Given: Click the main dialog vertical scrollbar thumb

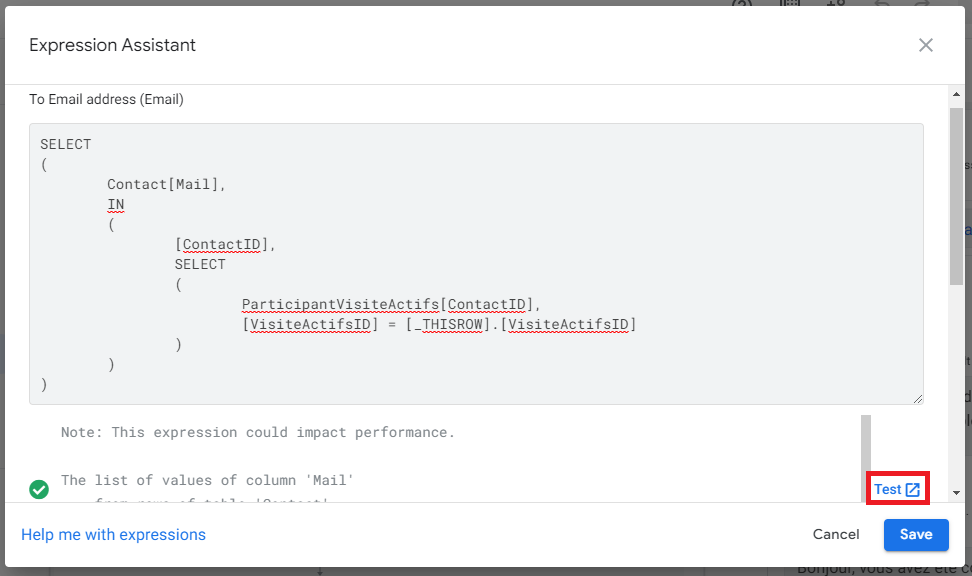Looking at the screenshot, I should pyautogui.click(x=956, y=197).
